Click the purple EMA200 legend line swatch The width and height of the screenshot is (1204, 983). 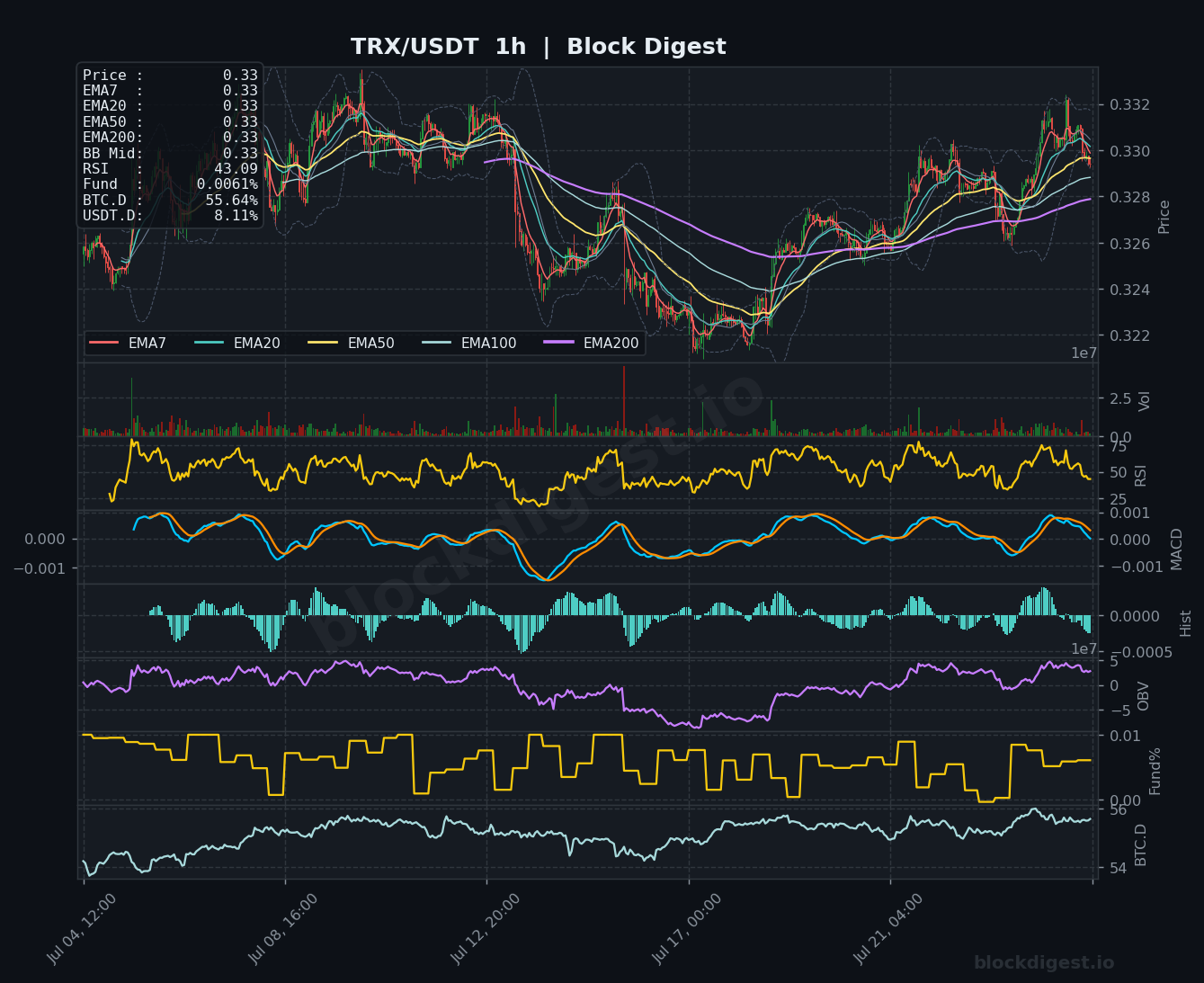pyautogui.click(x=559, y=343)
